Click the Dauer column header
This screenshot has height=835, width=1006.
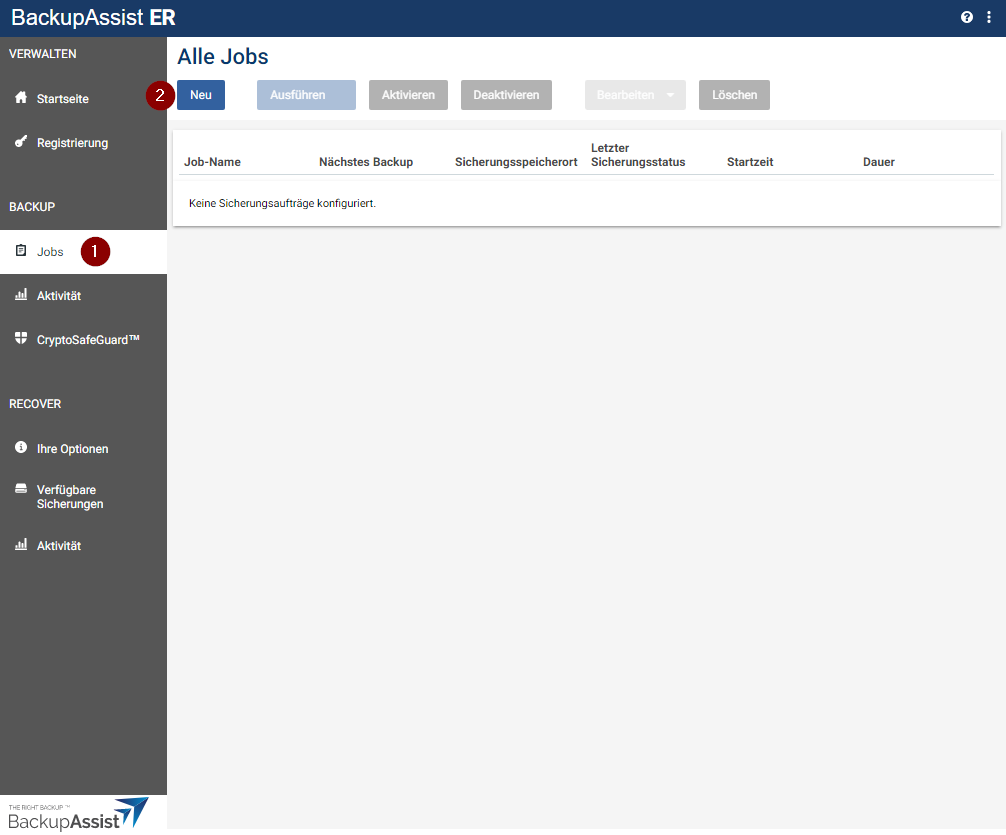[x=878, y=162]
